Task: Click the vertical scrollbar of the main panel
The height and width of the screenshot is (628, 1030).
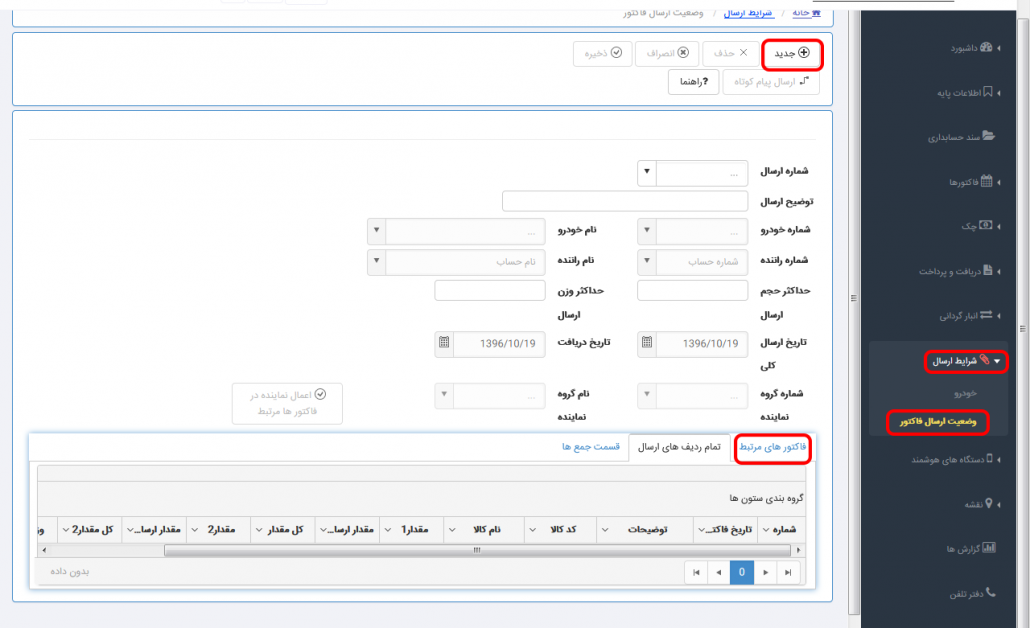Action: tap(853, 296)
